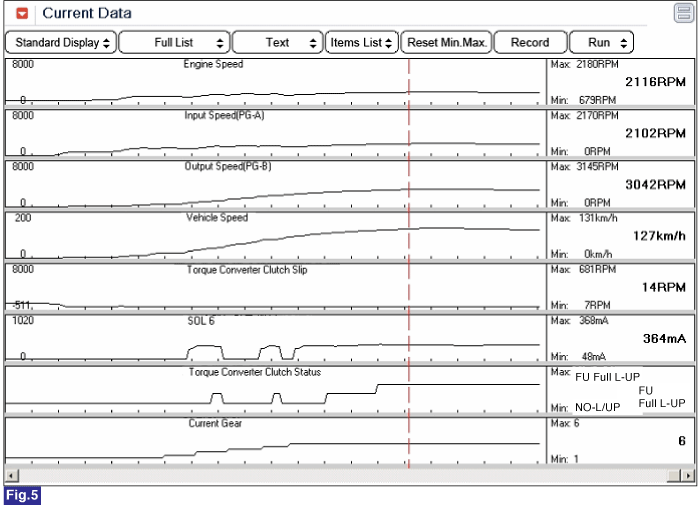Click the scrollbar thumb near the right end
Image resolution: width=700 pixels, height=505 pixels.
[675, 476]
